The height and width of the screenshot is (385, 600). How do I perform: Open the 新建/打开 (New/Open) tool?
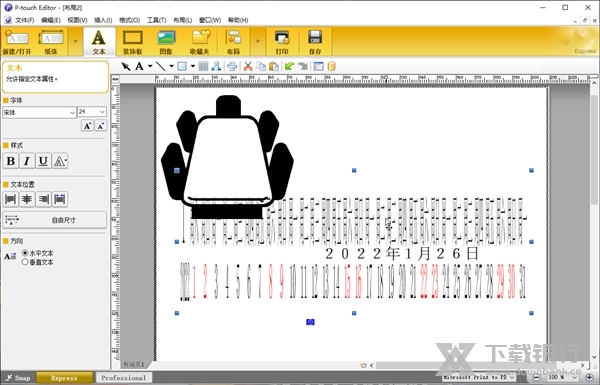coord(17,42)
